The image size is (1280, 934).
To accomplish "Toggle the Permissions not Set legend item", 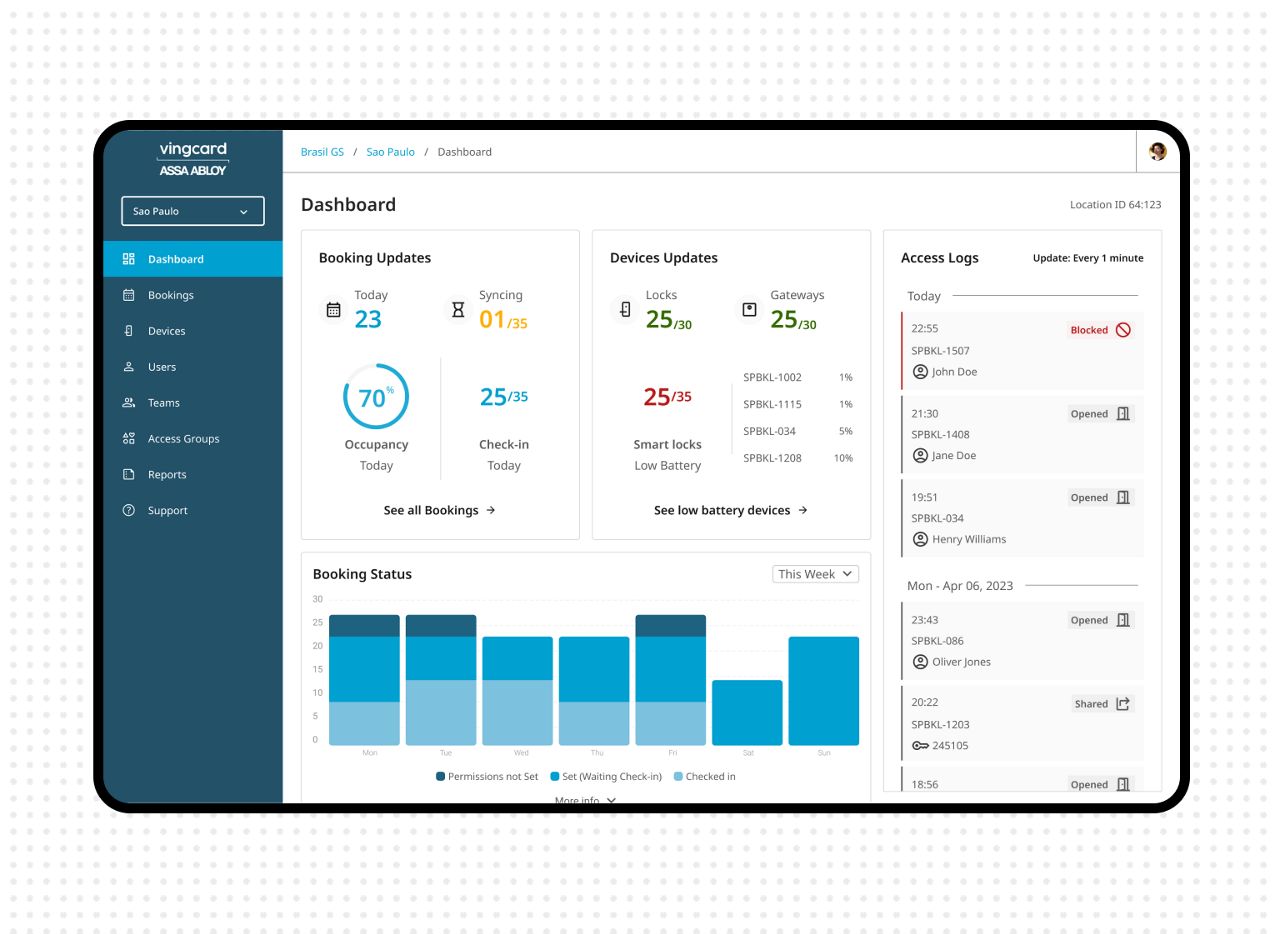I will point(487,777).
